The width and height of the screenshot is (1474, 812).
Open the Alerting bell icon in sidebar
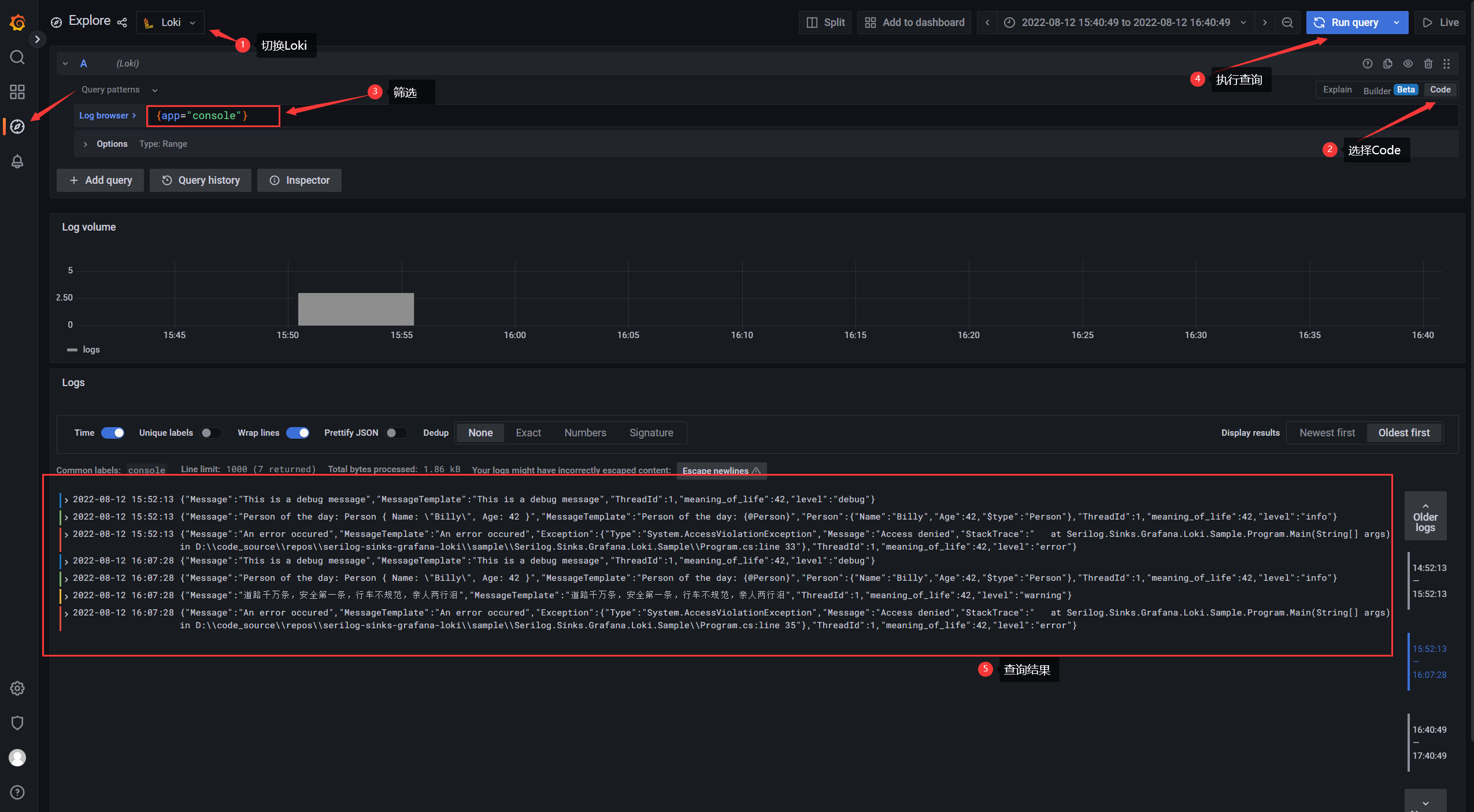[x=17, y=161]
